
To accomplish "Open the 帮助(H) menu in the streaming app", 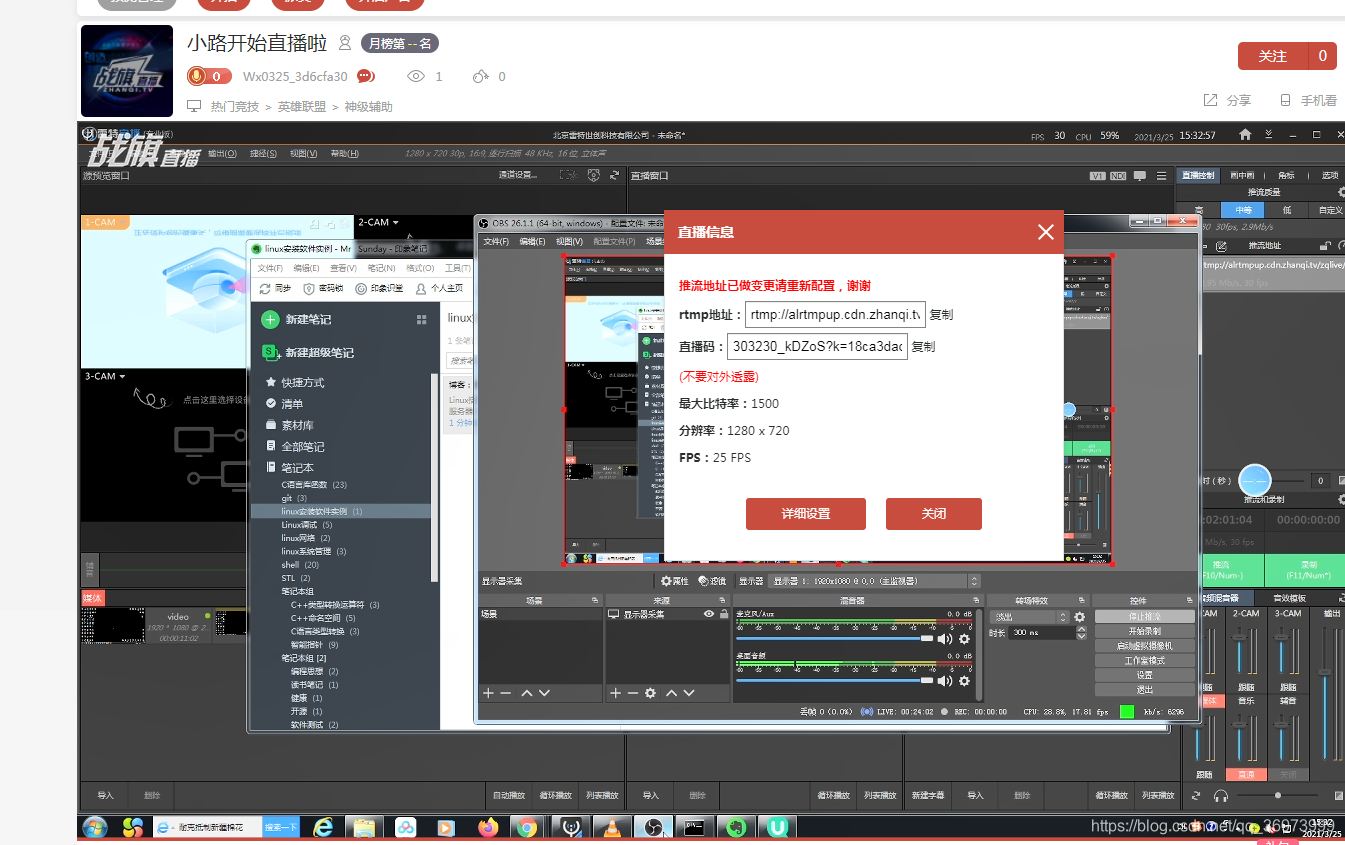I will [x=344, y=153].
